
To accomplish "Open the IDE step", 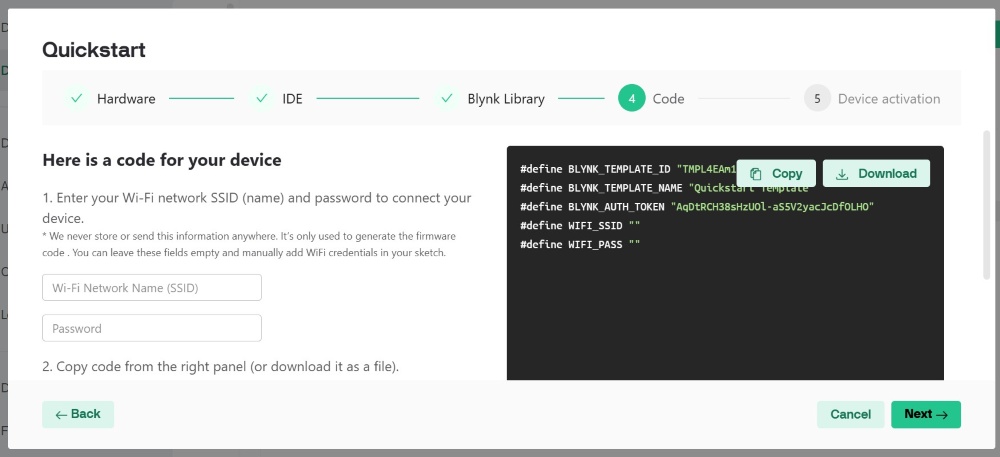I will [x=292, y=99].
